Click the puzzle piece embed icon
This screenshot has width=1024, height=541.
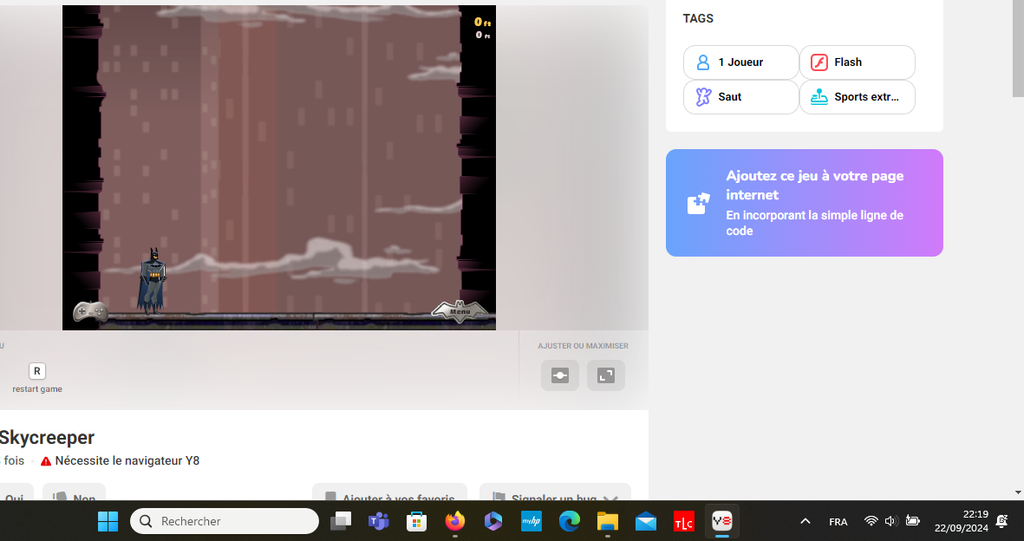[x=698, y=204]
